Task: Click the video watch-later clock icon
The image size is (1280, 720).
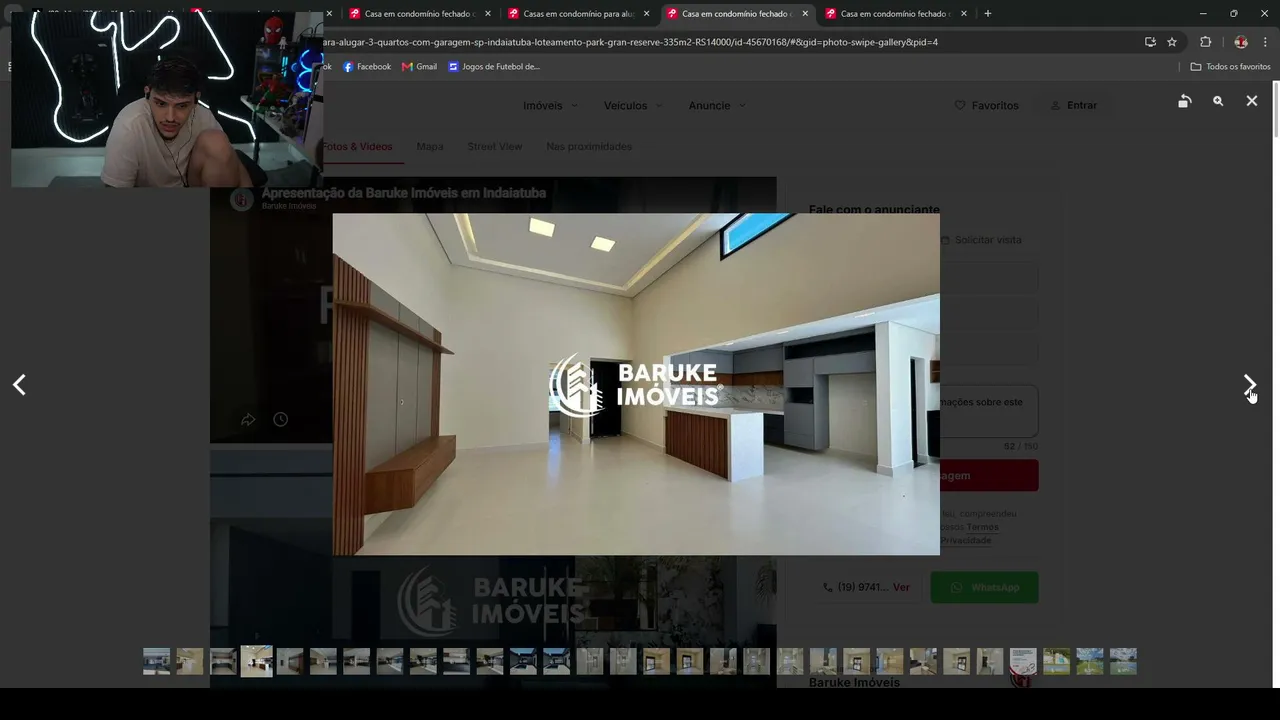Action: [281, 420]
